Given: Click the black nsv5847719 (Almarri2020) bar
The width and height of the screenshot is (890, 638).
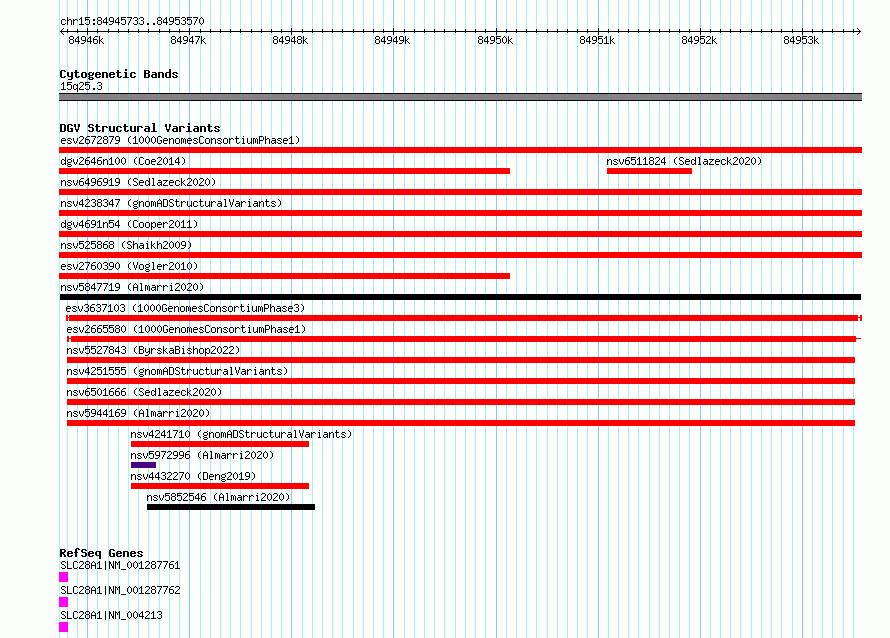Looking at the screenshot, I should point(460,297).
